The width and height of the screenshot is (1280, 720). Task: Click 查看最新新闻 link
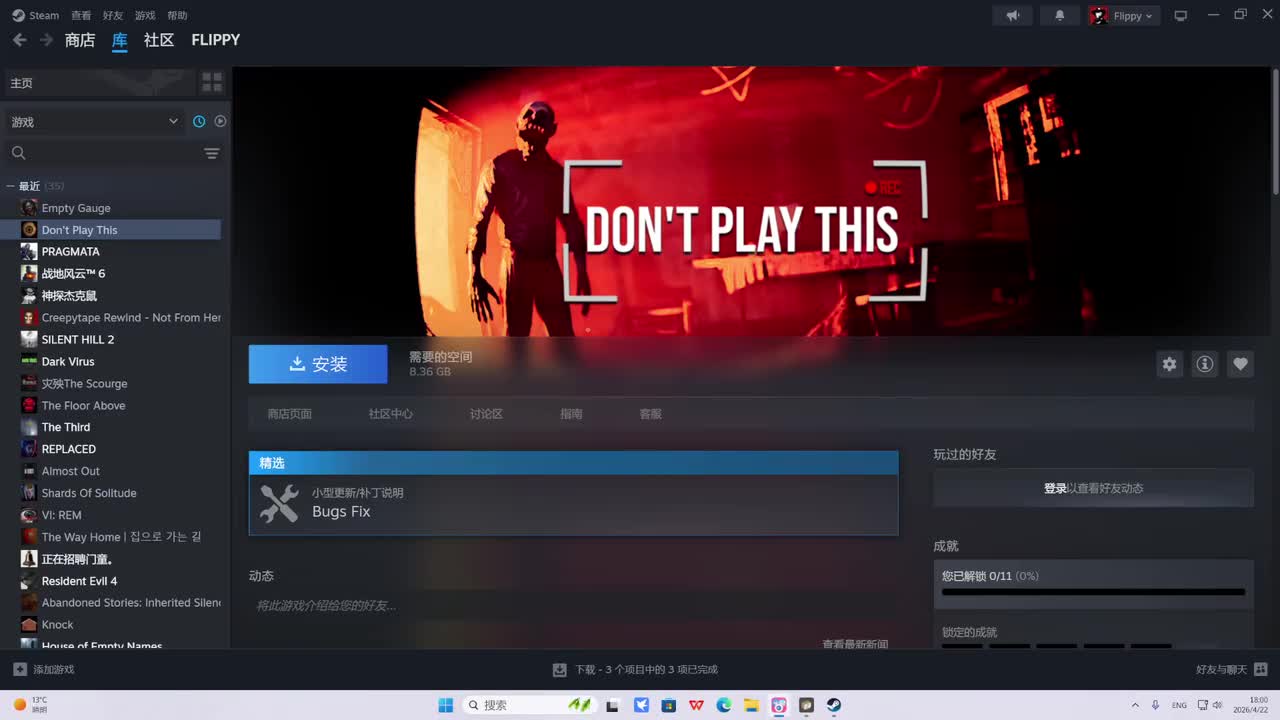pyautogui.click(x=855, y=644)
